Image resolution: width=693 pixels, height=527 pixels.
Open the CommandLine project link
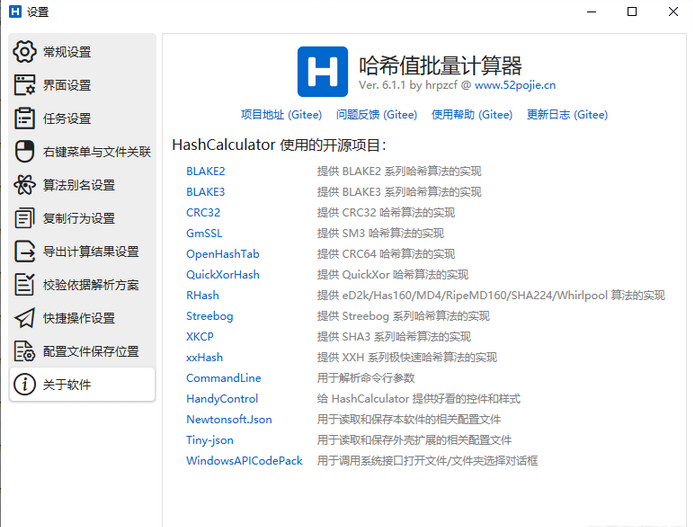pyautogui.click(x=224, y=378)
